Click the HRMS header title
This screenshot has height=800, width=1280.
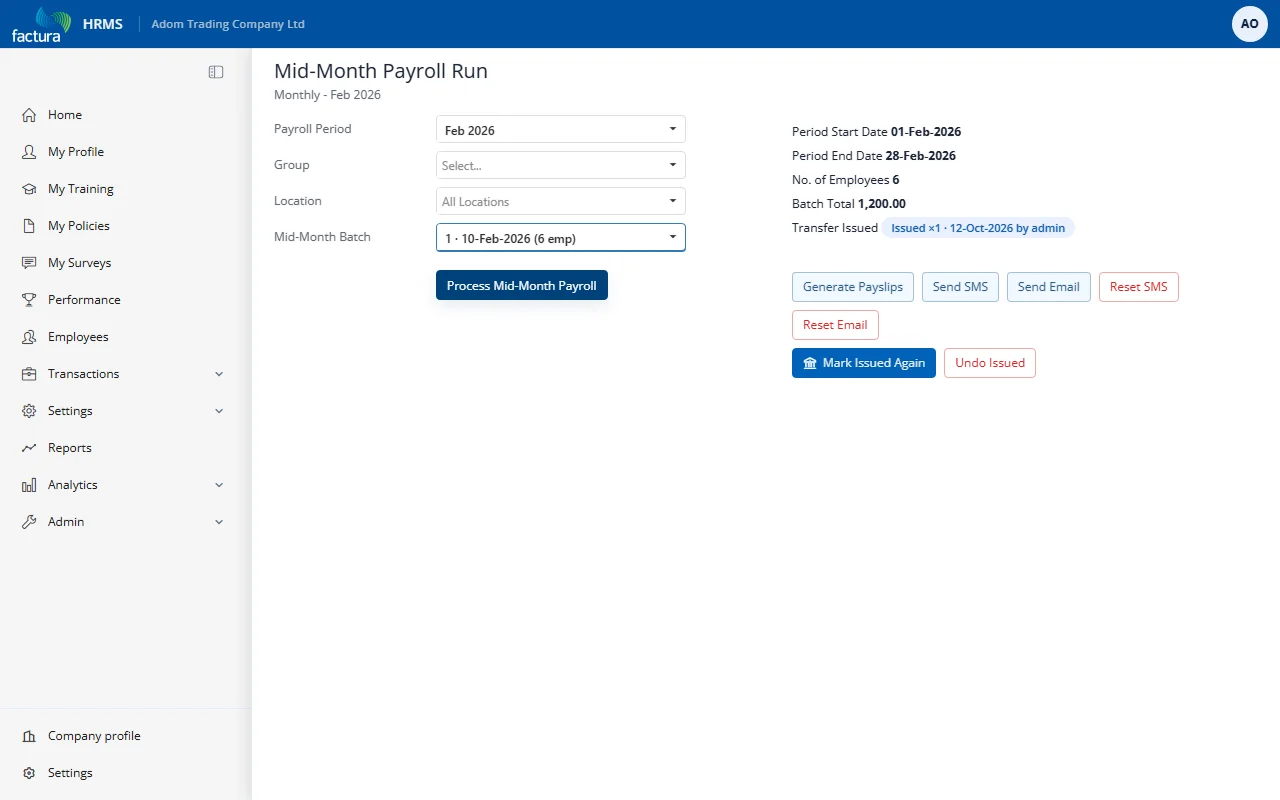pyautogui.click(x=103, y=24)
